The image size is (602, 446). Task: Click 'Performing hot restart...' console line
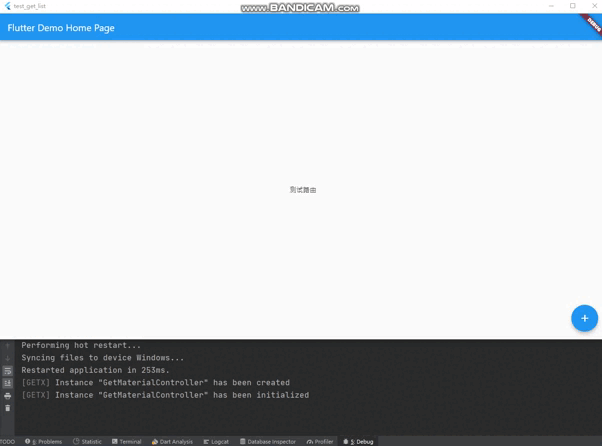81,345
